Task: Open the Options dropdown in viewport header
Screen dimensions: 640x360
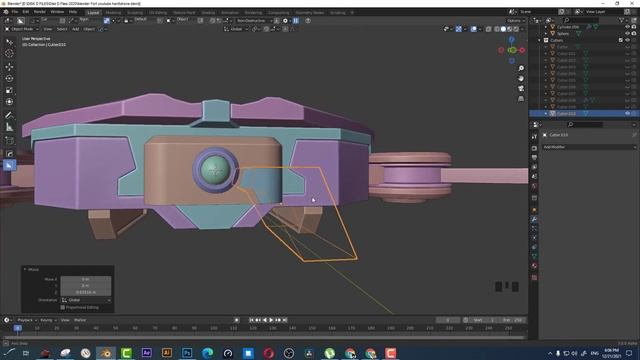Action: (x=515, y=20)
